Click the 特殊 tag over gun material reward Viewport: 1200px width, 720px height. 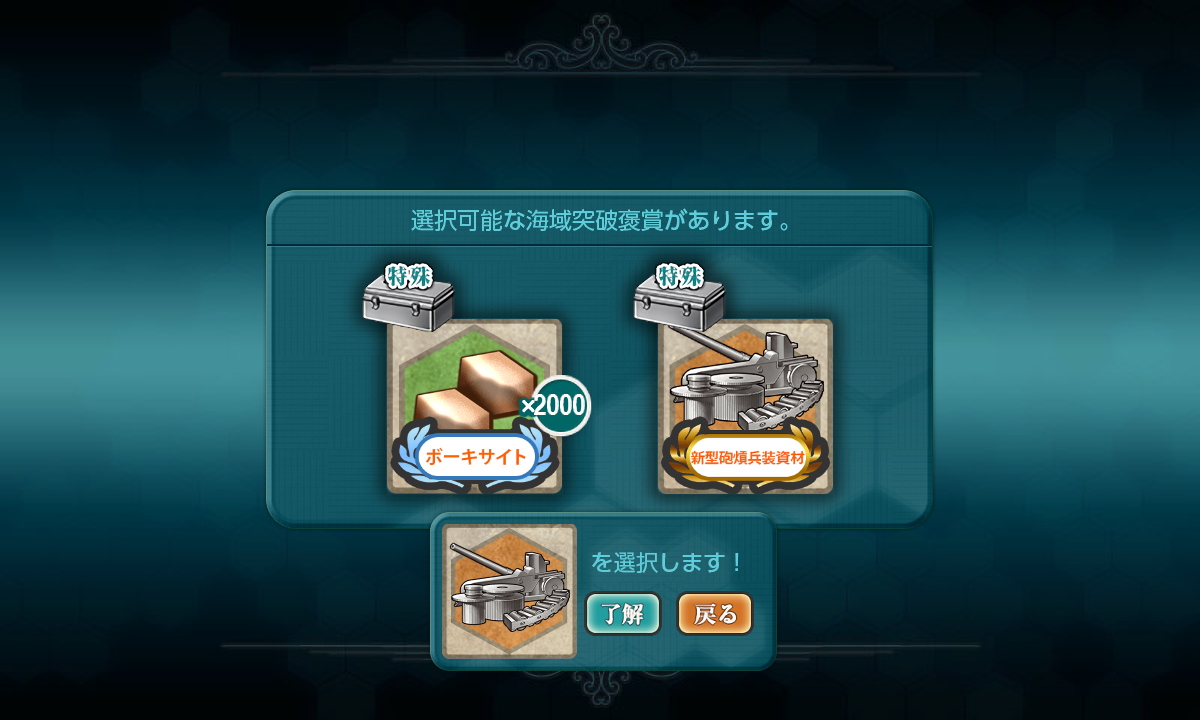pos(679,276)
